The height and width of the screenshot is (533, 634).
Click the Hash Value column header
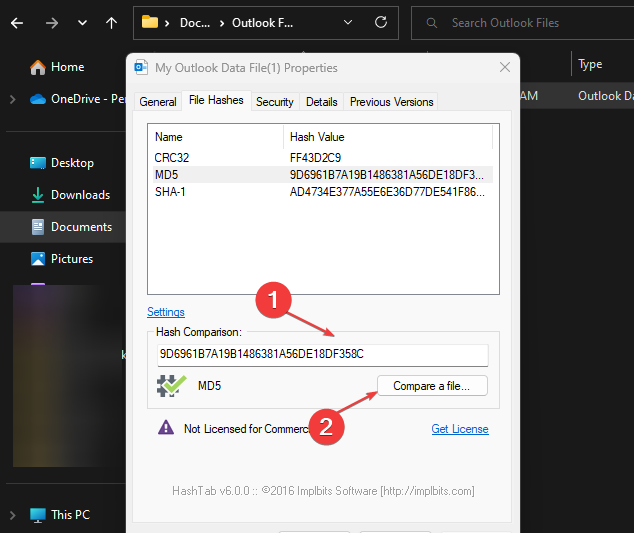[388, 137]
